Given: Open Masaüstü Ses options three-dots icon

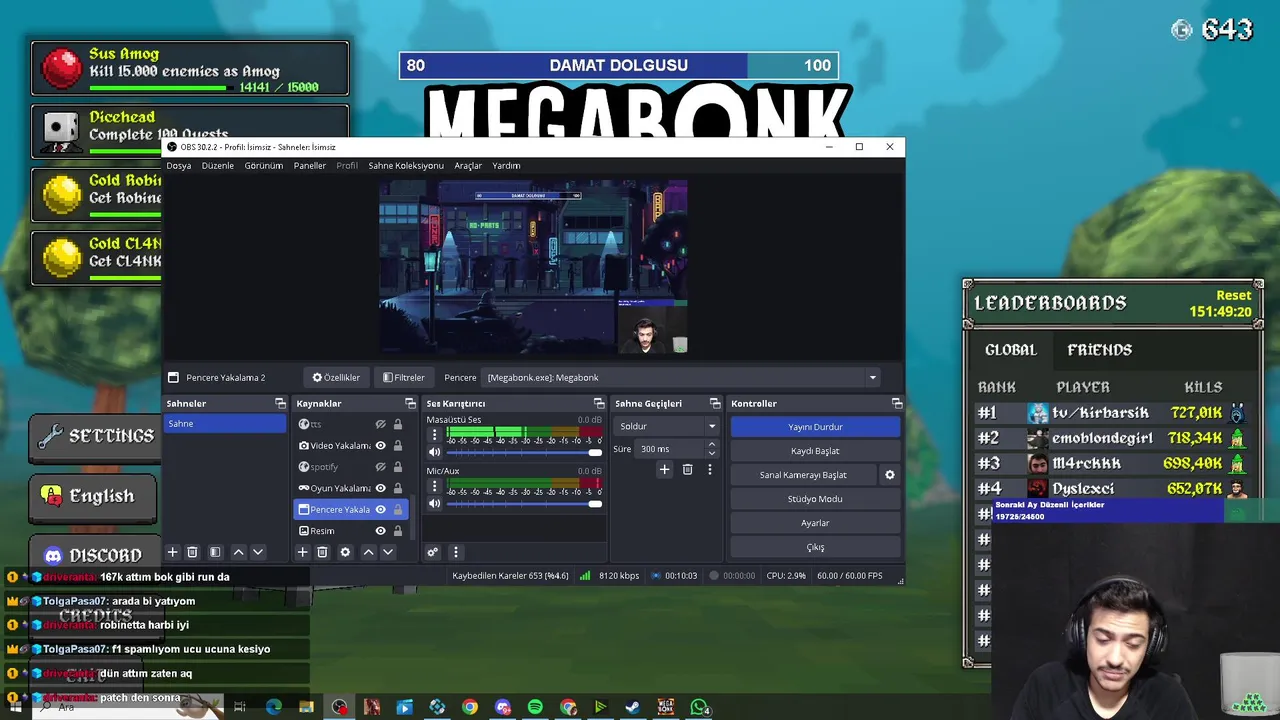Looking at the screenshot, I should click(434, 436).
